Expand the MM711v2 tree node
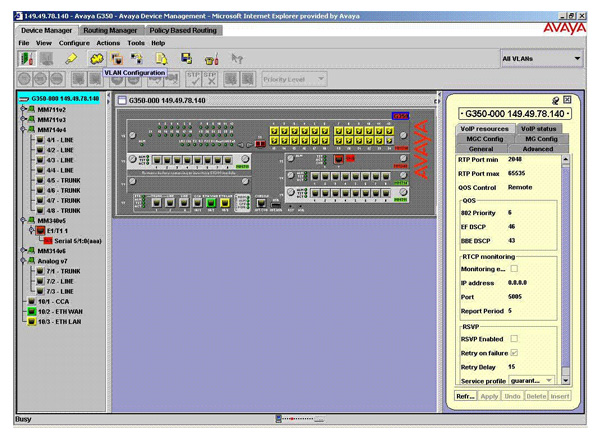Image resolution: width=600 pixels, height=440 pixels. tap(23, 109)
